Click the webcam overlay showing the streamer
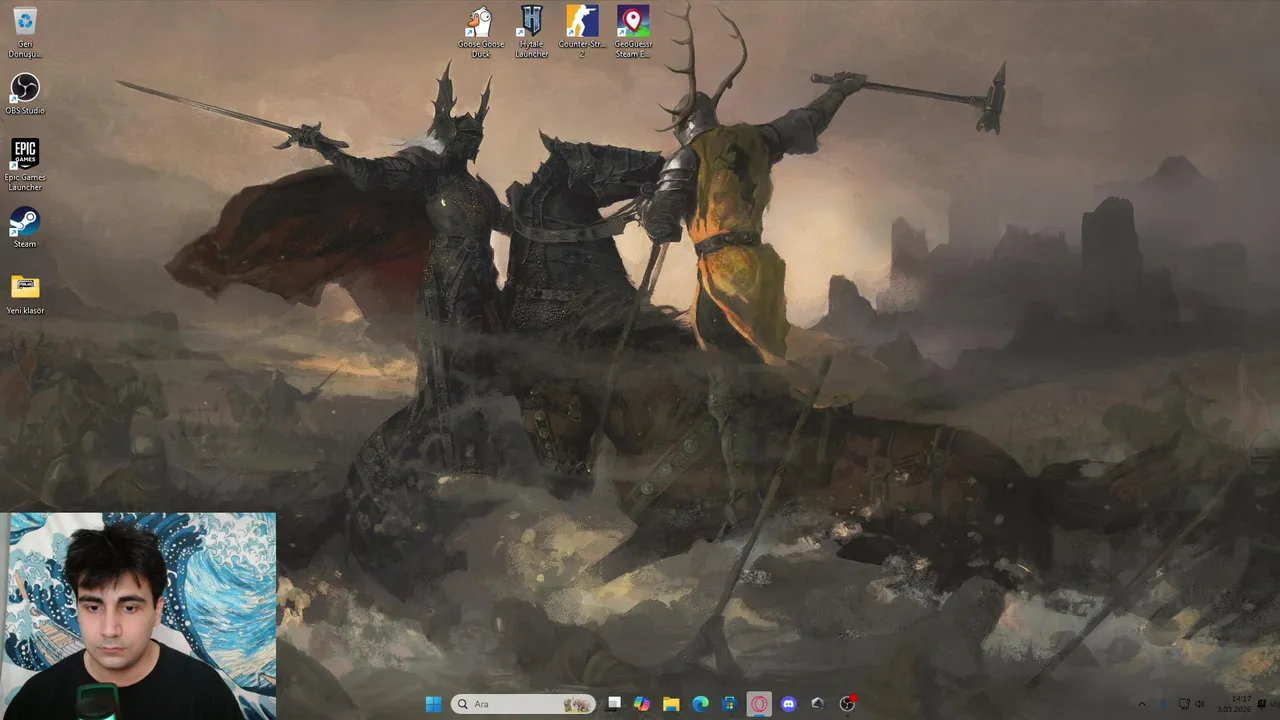The height and width of the screenshot is (720, 1280). 138,616
